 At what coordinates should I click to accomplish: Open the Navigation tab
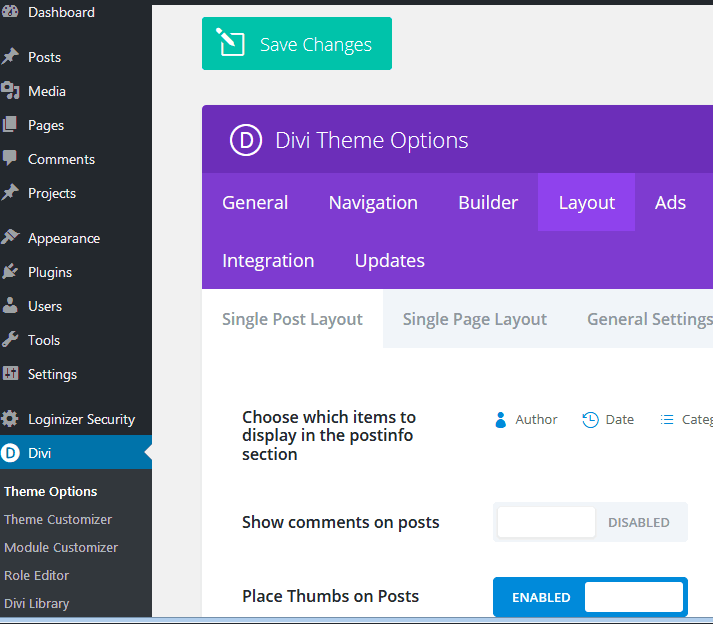[373, 202]
